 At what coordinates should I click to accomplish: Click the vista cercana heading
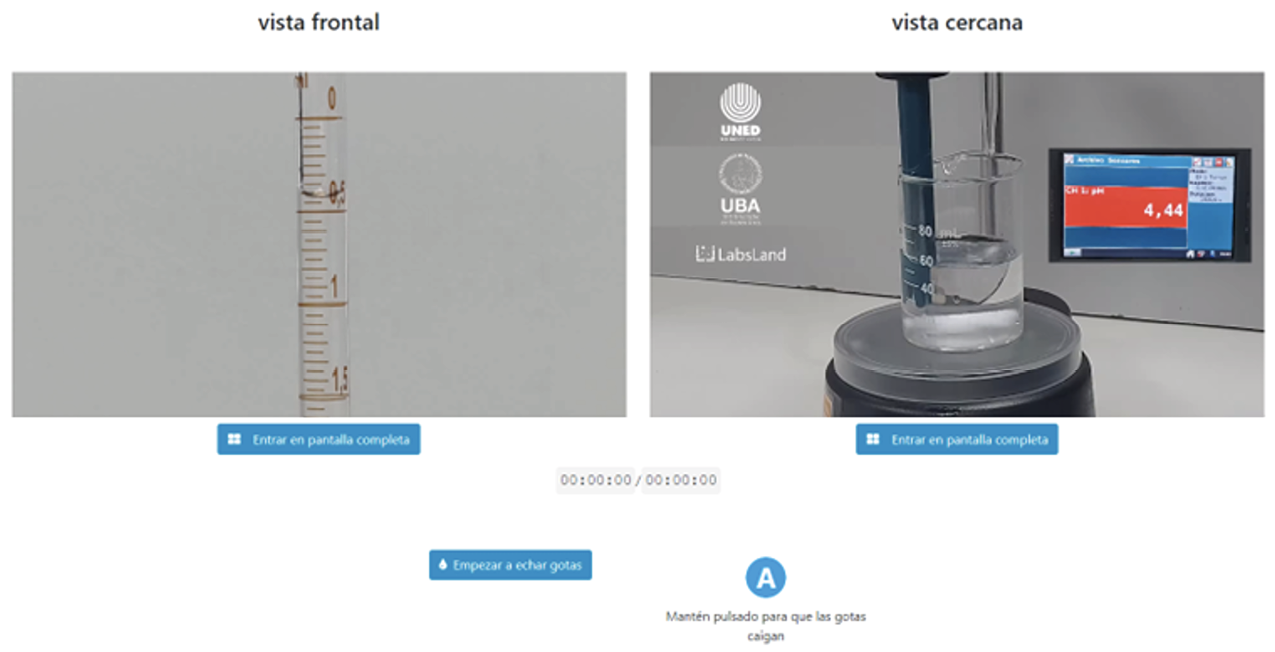click(957, 22)
